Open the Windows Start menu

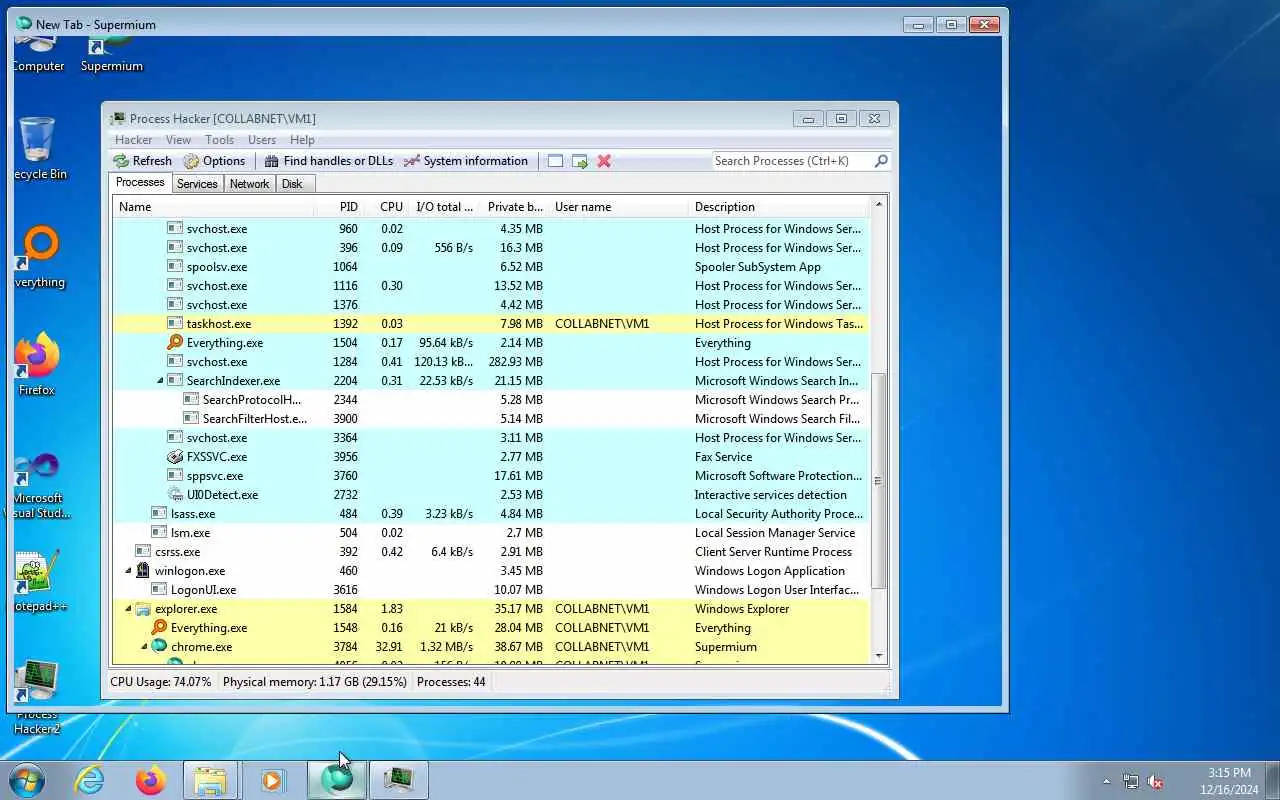[x=27, y=780]
